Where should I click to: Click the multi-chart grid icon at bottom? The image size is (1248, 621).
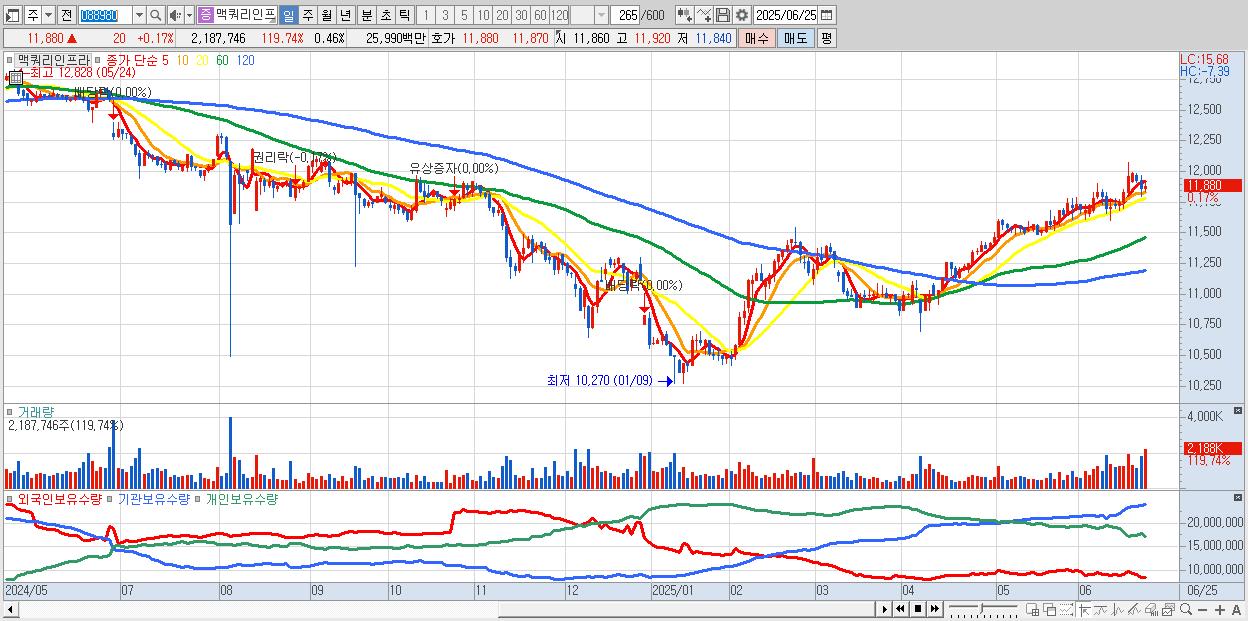(x=1033, y=610)
